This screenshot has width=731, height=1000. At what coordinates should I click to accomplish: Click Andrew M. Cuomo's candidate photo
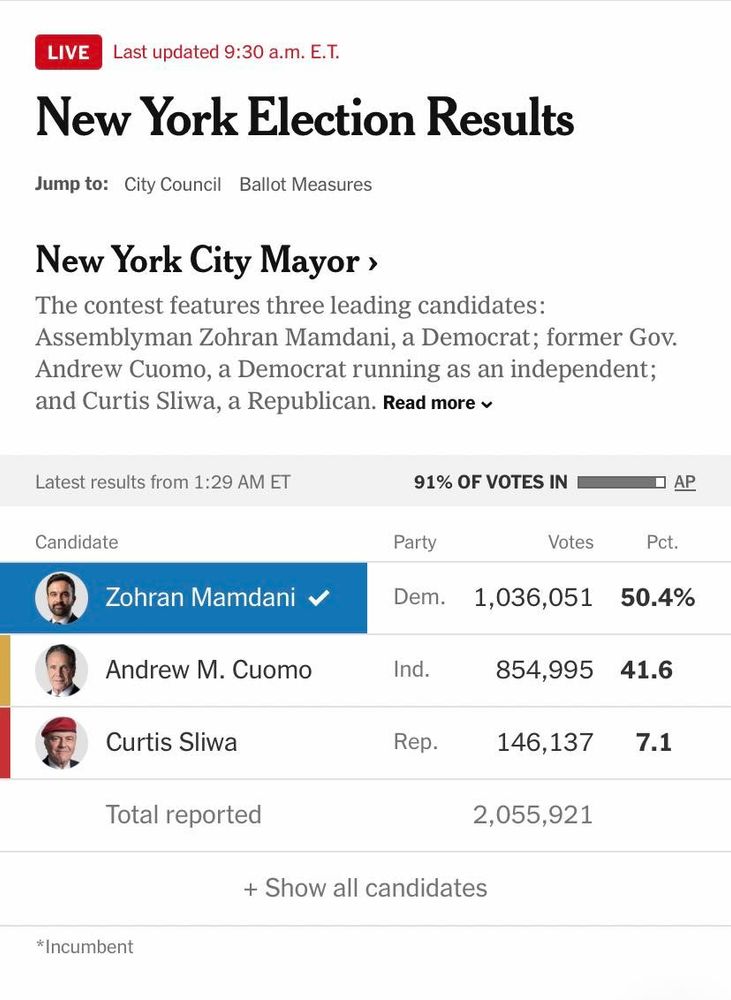point(61,670)
